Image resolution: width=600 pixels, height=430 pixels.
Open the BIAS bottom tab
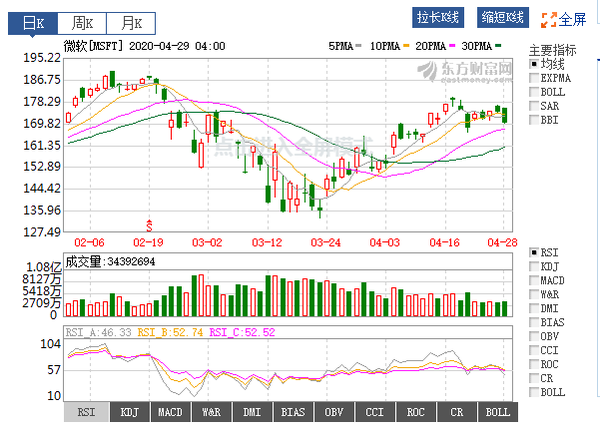(293, 412)
